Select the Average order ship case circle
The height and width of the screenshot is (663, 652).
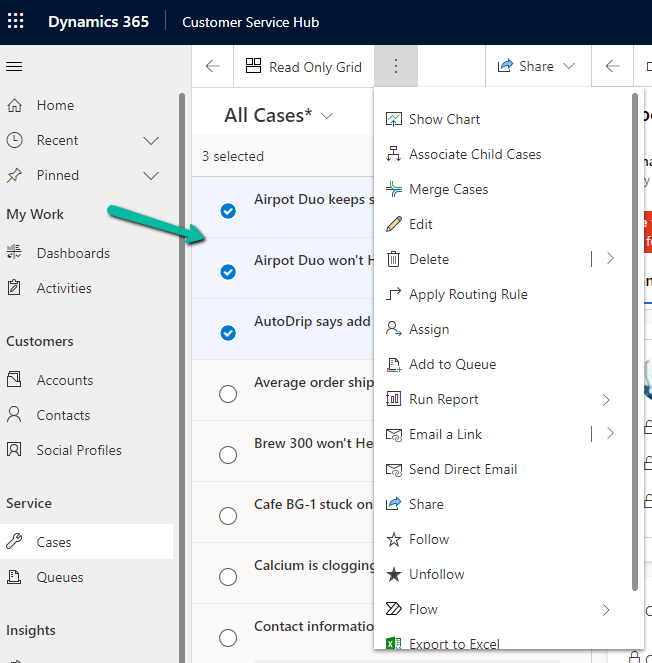228,394
